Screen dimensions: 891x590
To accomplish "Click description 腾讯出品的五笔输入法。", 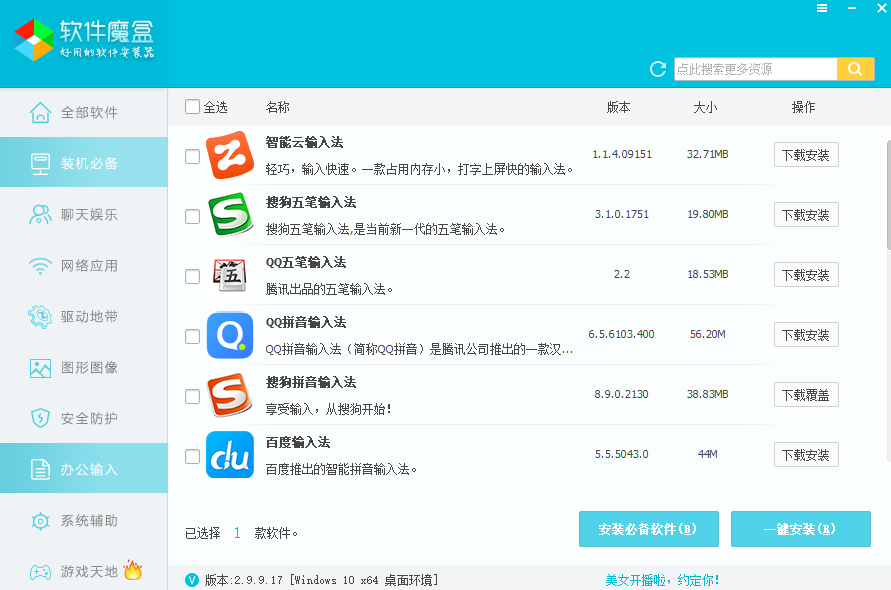I will [x=329, y=289].
